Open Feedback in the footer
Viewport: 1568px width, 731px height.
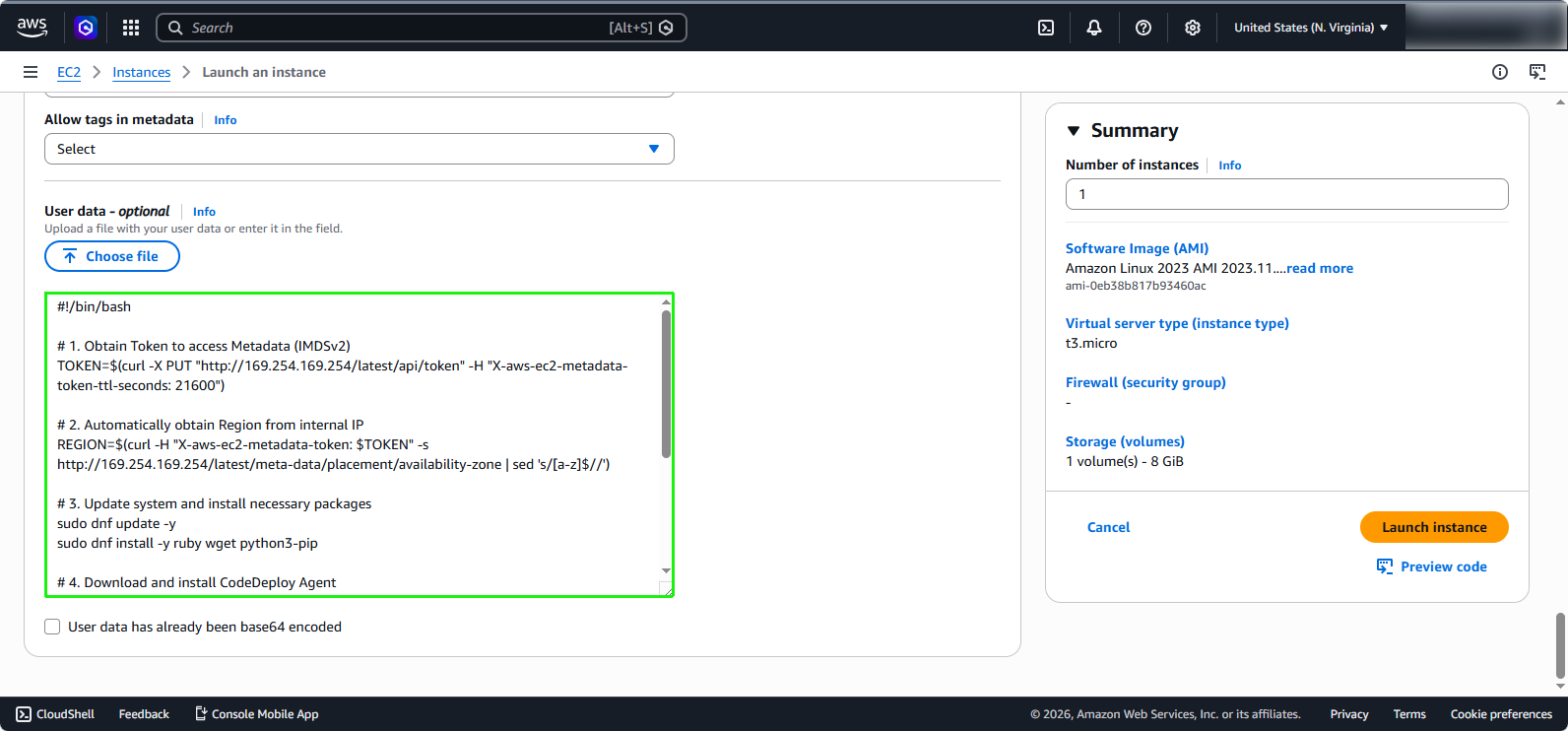[144, 714]
